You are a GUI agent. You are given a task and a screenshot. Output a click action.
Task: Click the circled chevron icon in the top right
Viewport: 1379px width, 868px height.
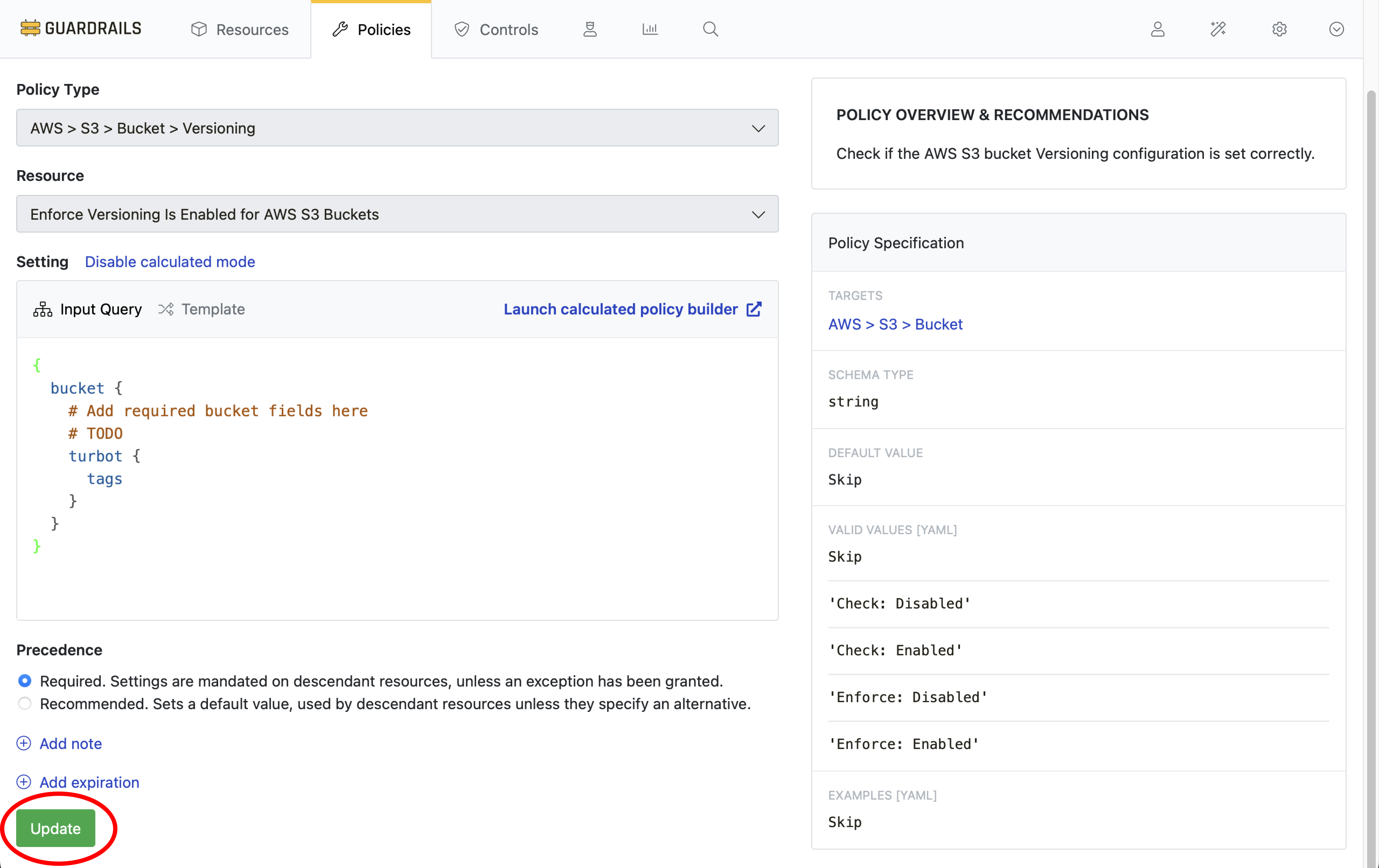1336,29
